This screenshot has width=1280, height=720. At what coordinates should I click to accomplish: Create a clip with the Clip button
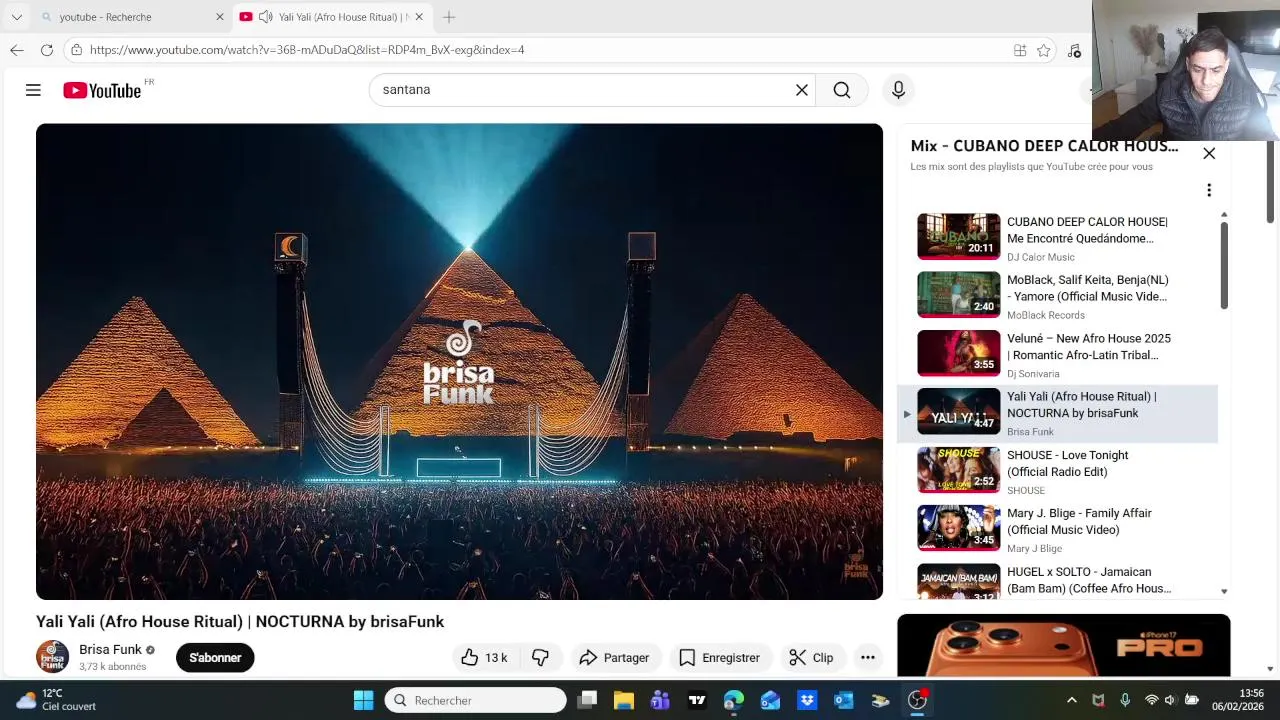coord(811,657)
